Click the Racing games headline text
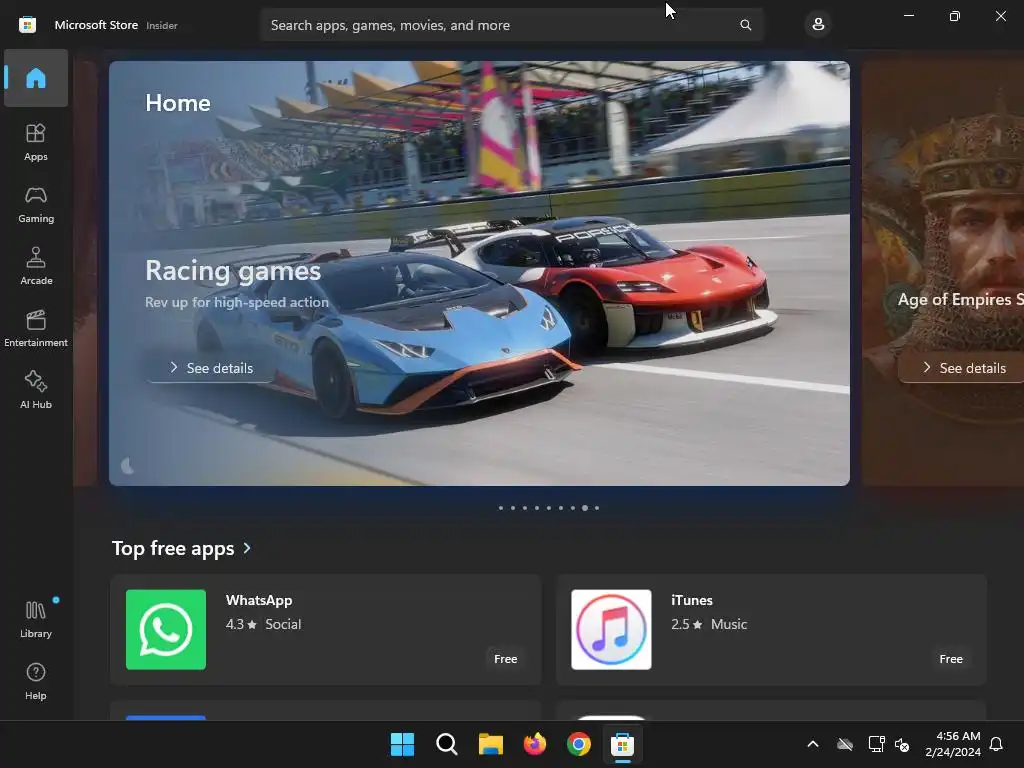This screenshot has width=1024, height=768. click(233, 270)
